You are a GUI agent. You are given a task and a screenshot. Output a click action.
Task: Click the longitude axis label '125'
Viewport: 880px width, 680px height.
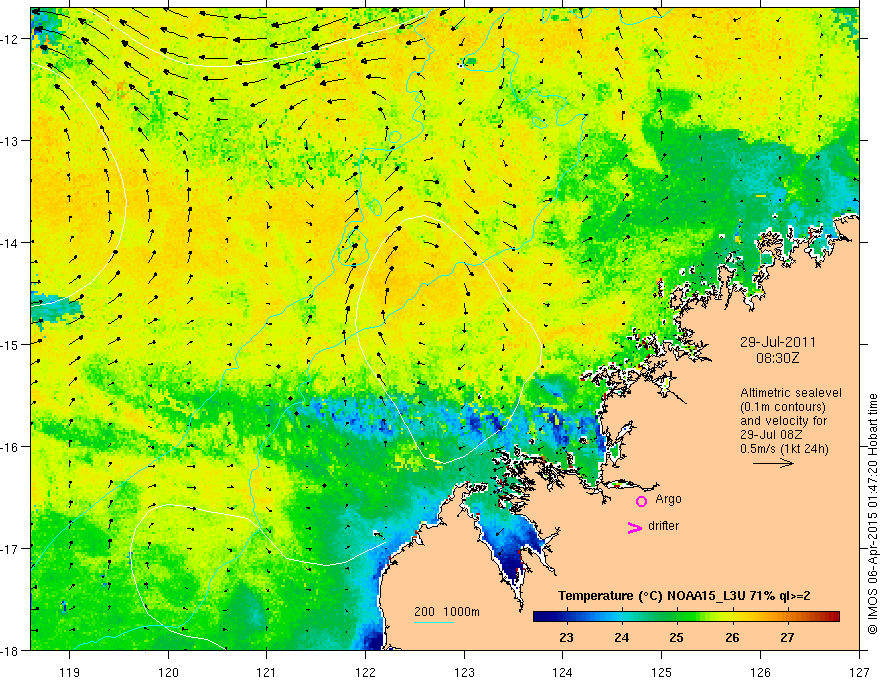(662, 672)
